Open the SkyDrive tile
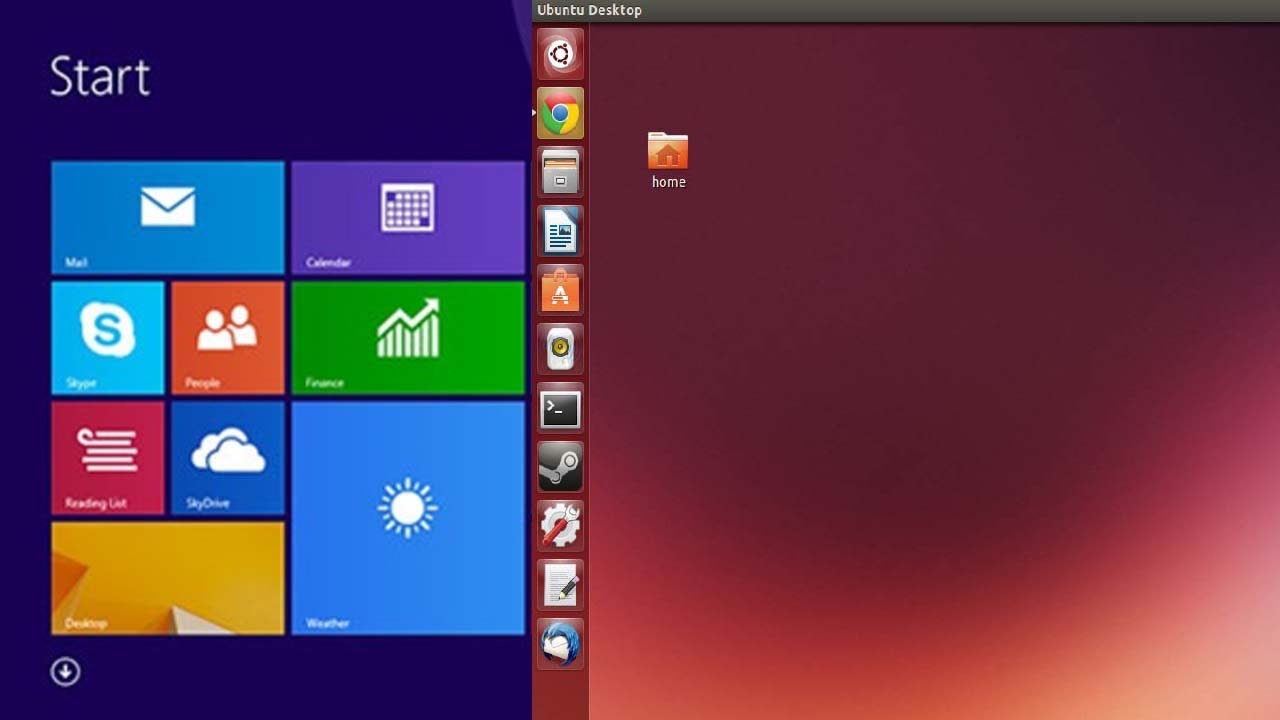The width and height of the screenshot is (1280, 720). tap(228, 457)
